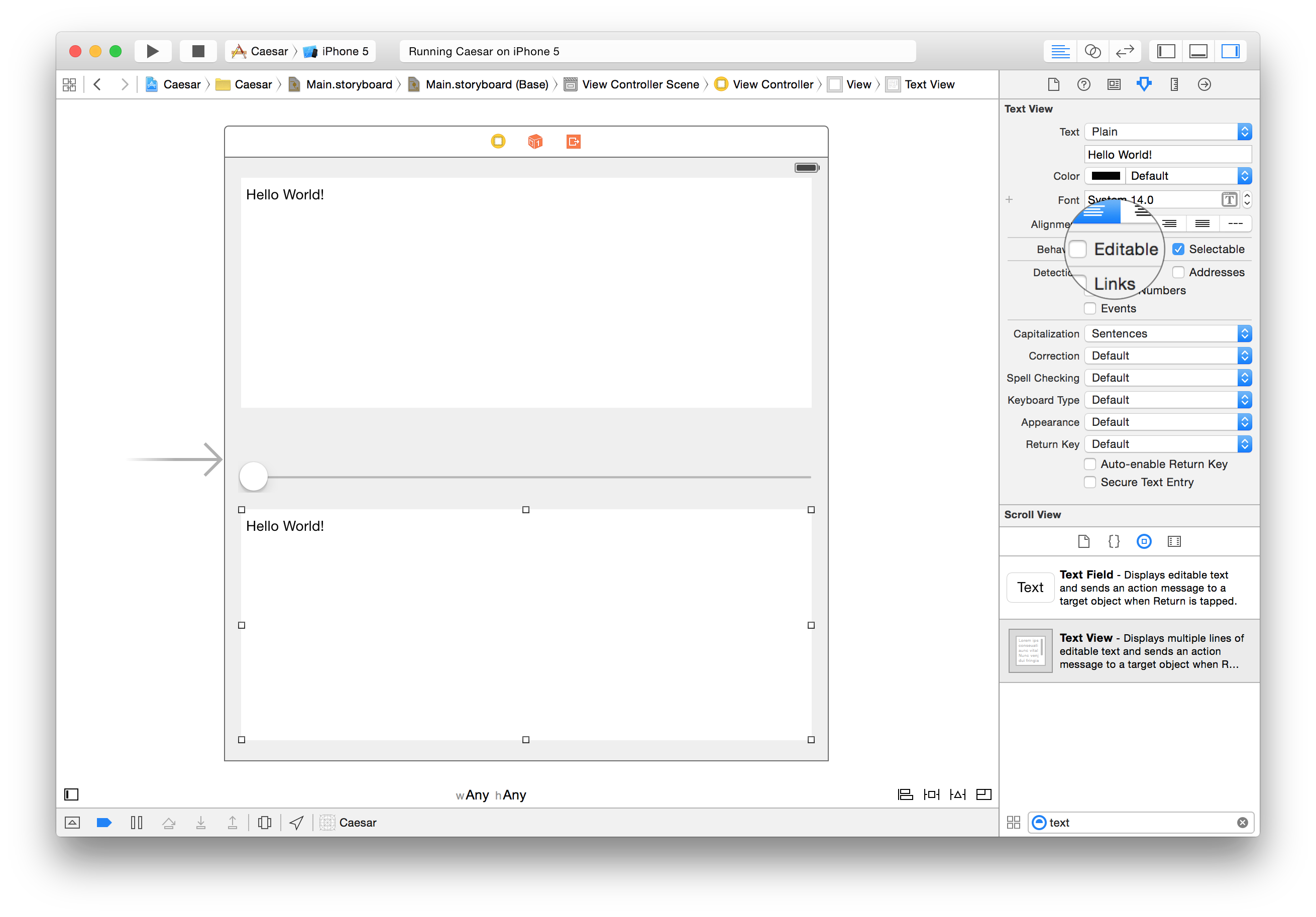This screenshot has height=917, width=1316.
Task: Click Step over button
Action: point(168,823)
